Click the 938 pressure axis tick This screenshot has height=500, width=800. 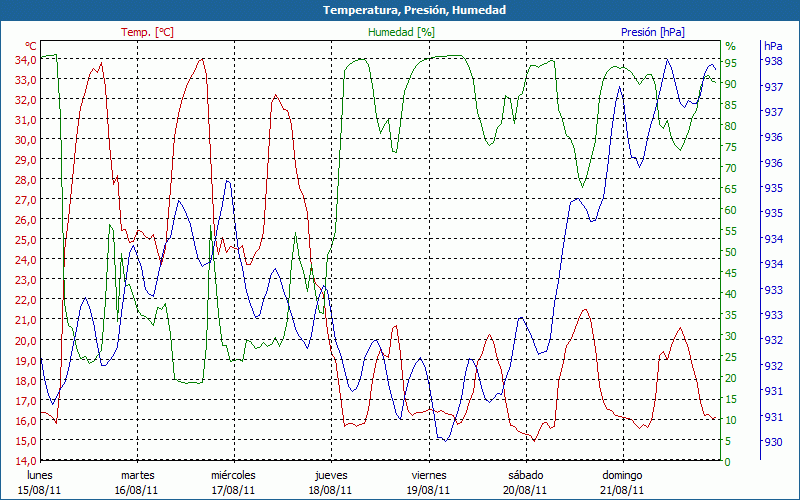coord(773,61)
